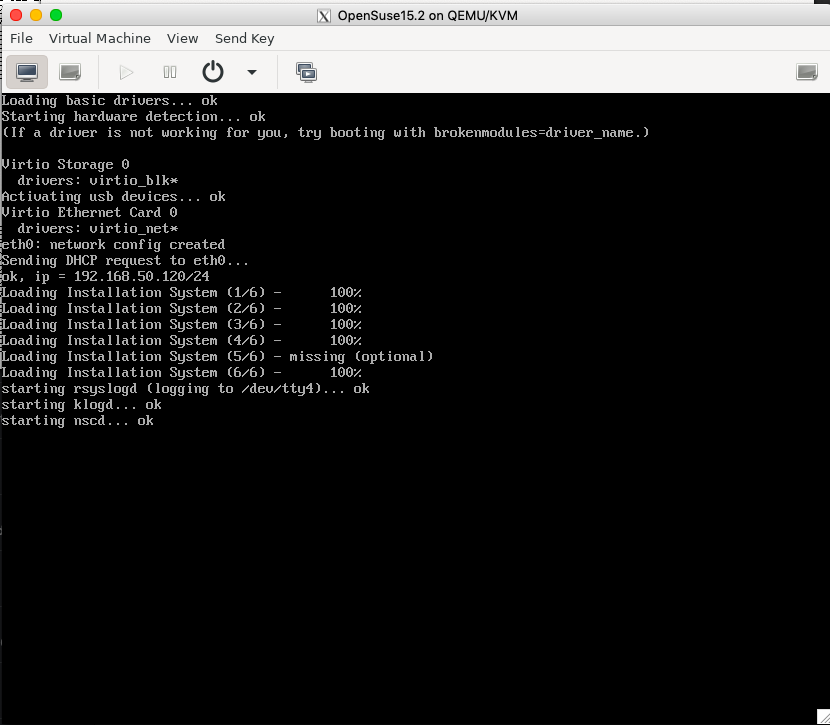This screenshot has width=830, height=725.
Task: Click 'Loading Installation System (5/6)' missing line
Action: (217, 357)
